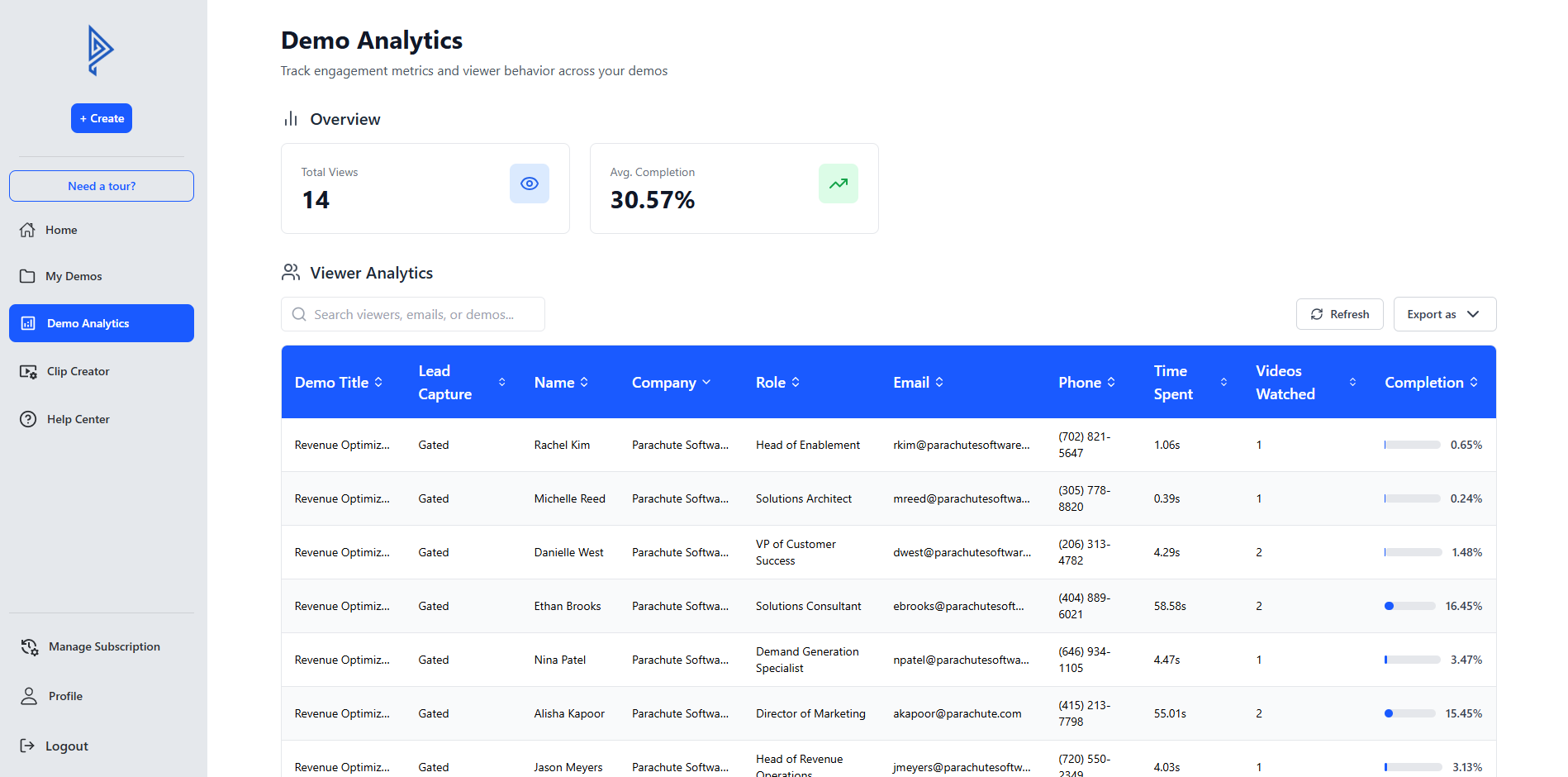This screenshot has height=777, width=1568.
Task: Click the Total Views eye icon
Action: point(530,184)
